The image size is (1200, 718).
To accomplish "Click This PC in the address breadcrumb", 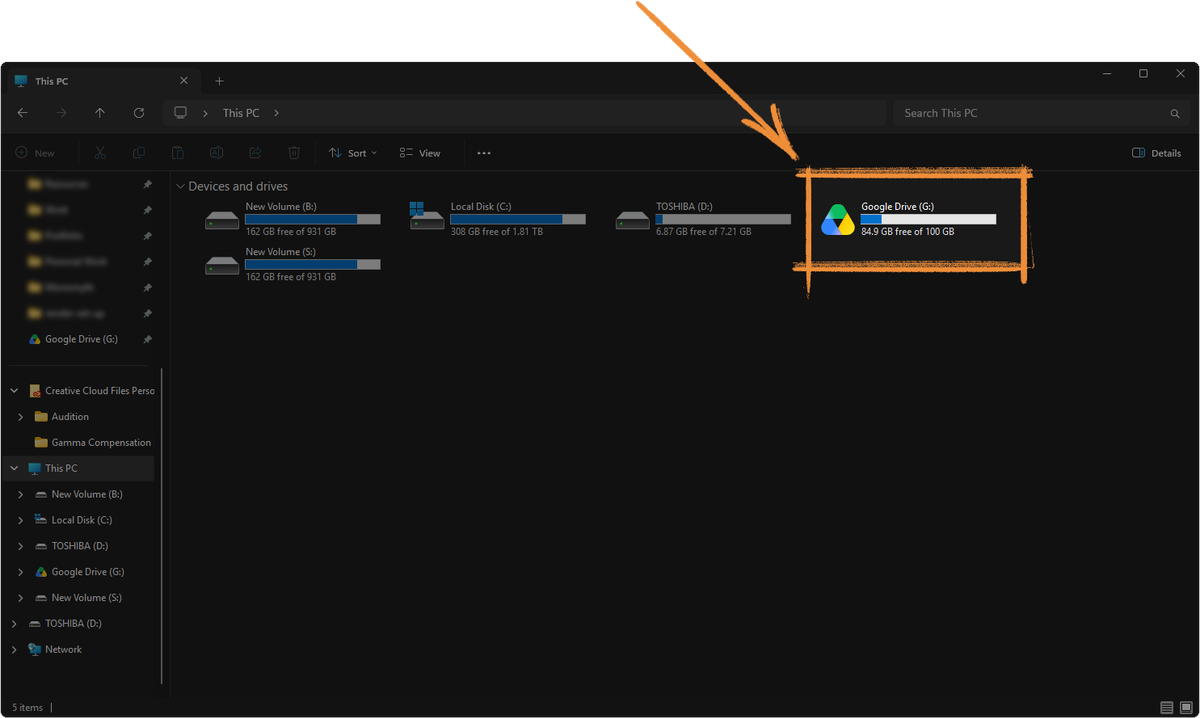I will (241, 113).
